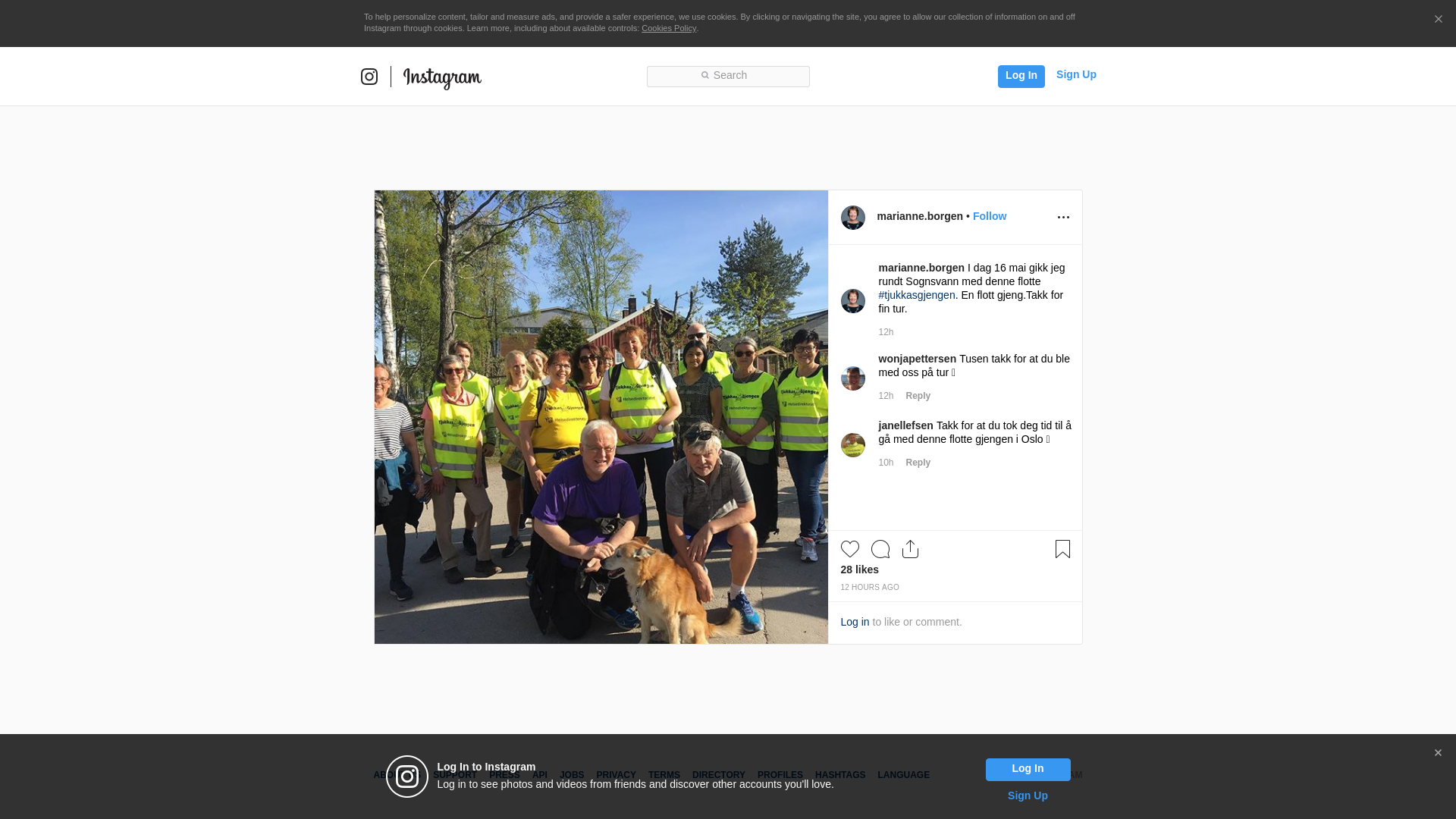The height and width of the screenshot is (819, 1456).
Task: Open the LANGUAGE footer selector
Action: click(903, 775)
